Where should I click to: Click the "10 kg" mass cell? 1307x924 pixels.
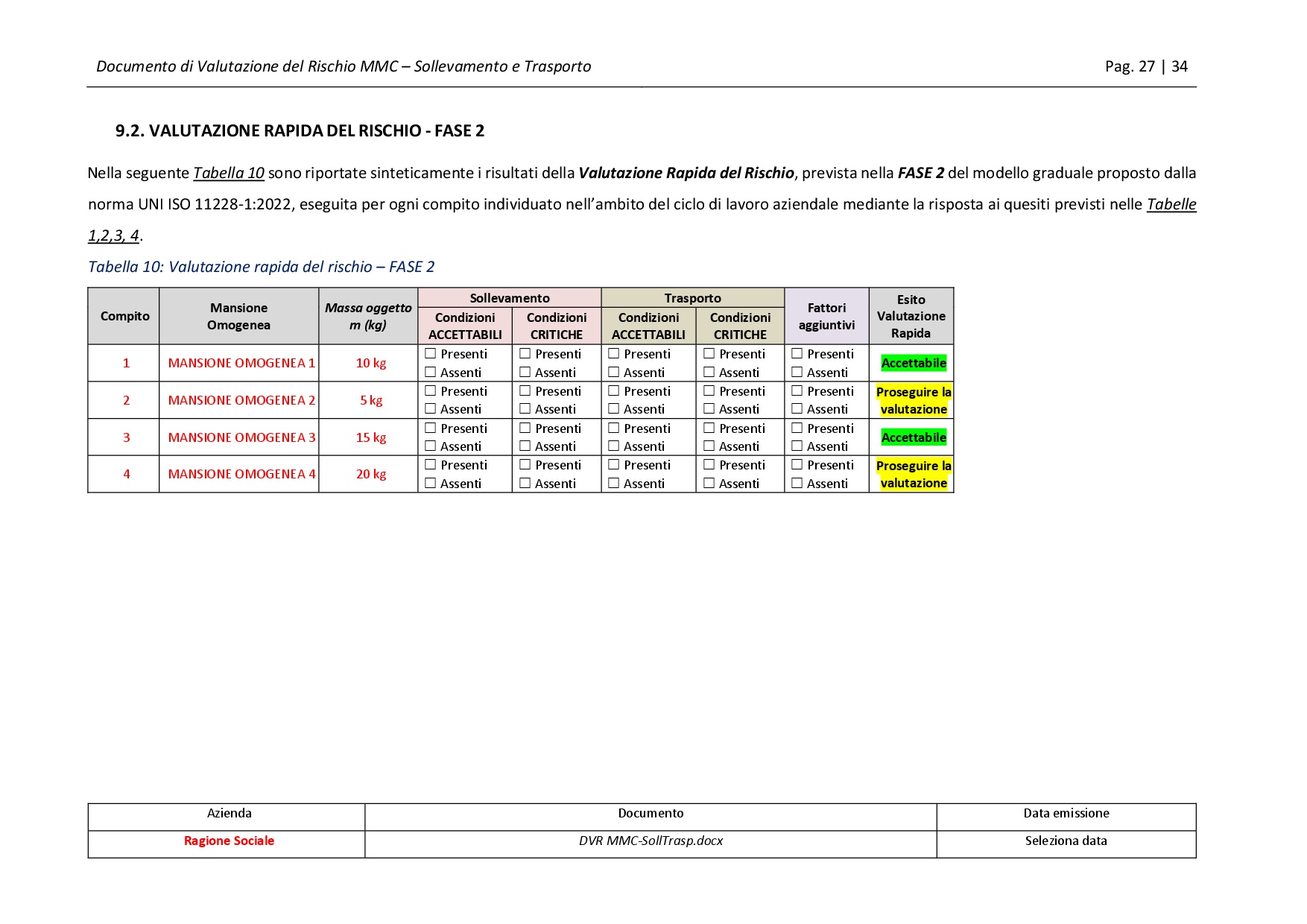370,363
